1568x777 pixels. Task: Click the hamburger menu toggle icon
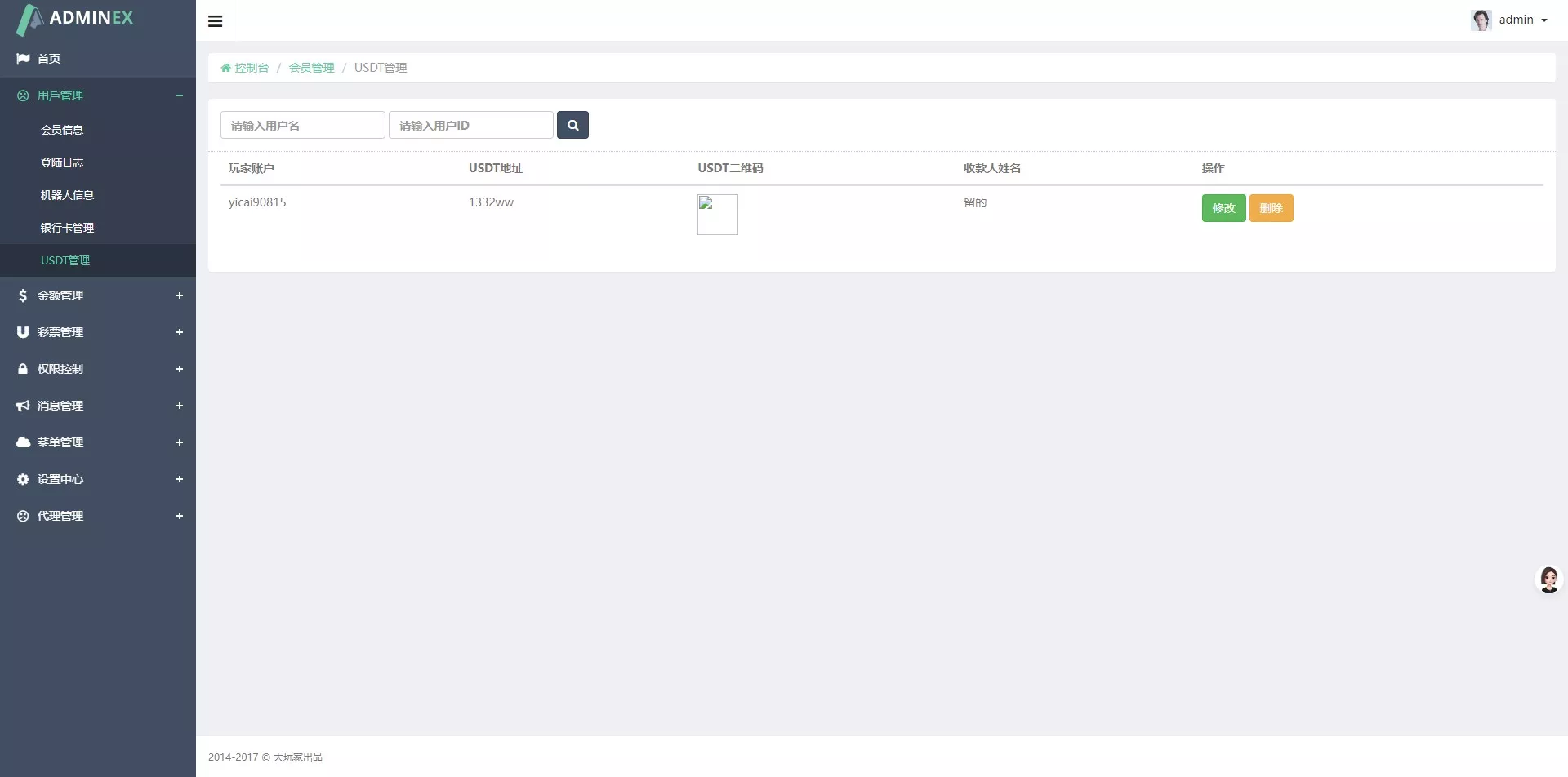(x=216, y=21)
